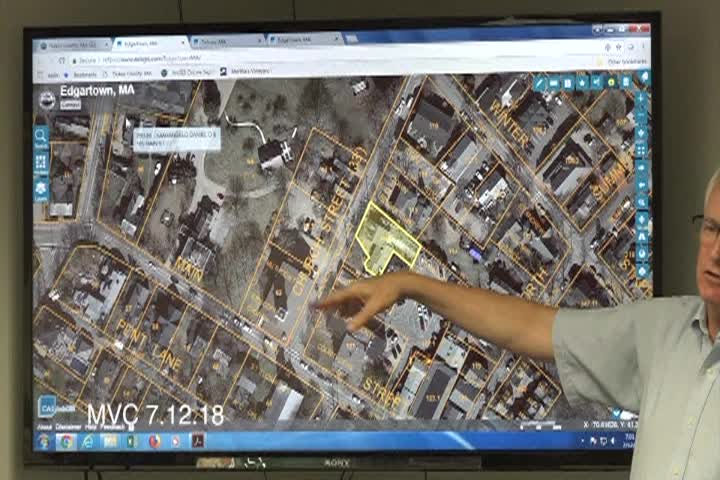Click the volume icon in the system tray
The image size is (720, 480).
point(613,441)
